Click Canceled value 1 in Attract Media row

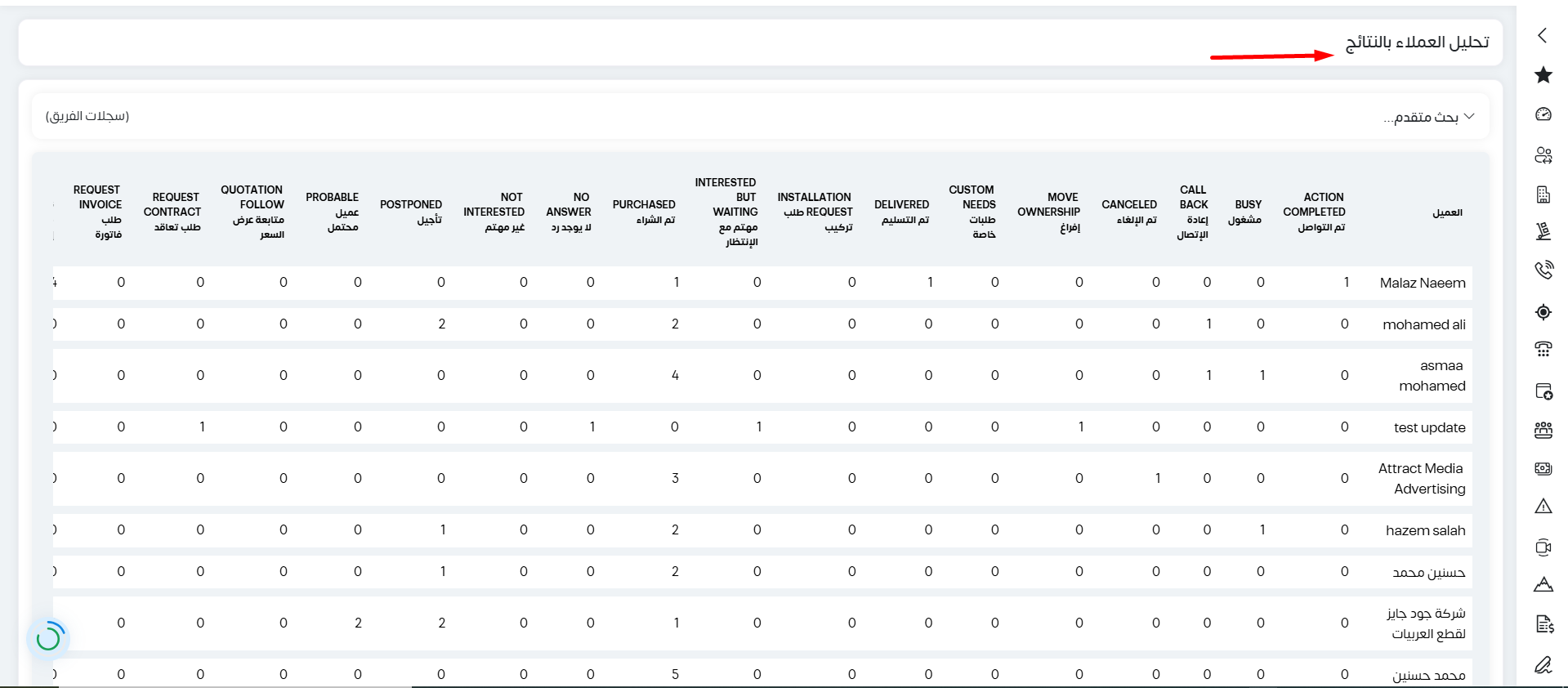(x=1158, y=479)
